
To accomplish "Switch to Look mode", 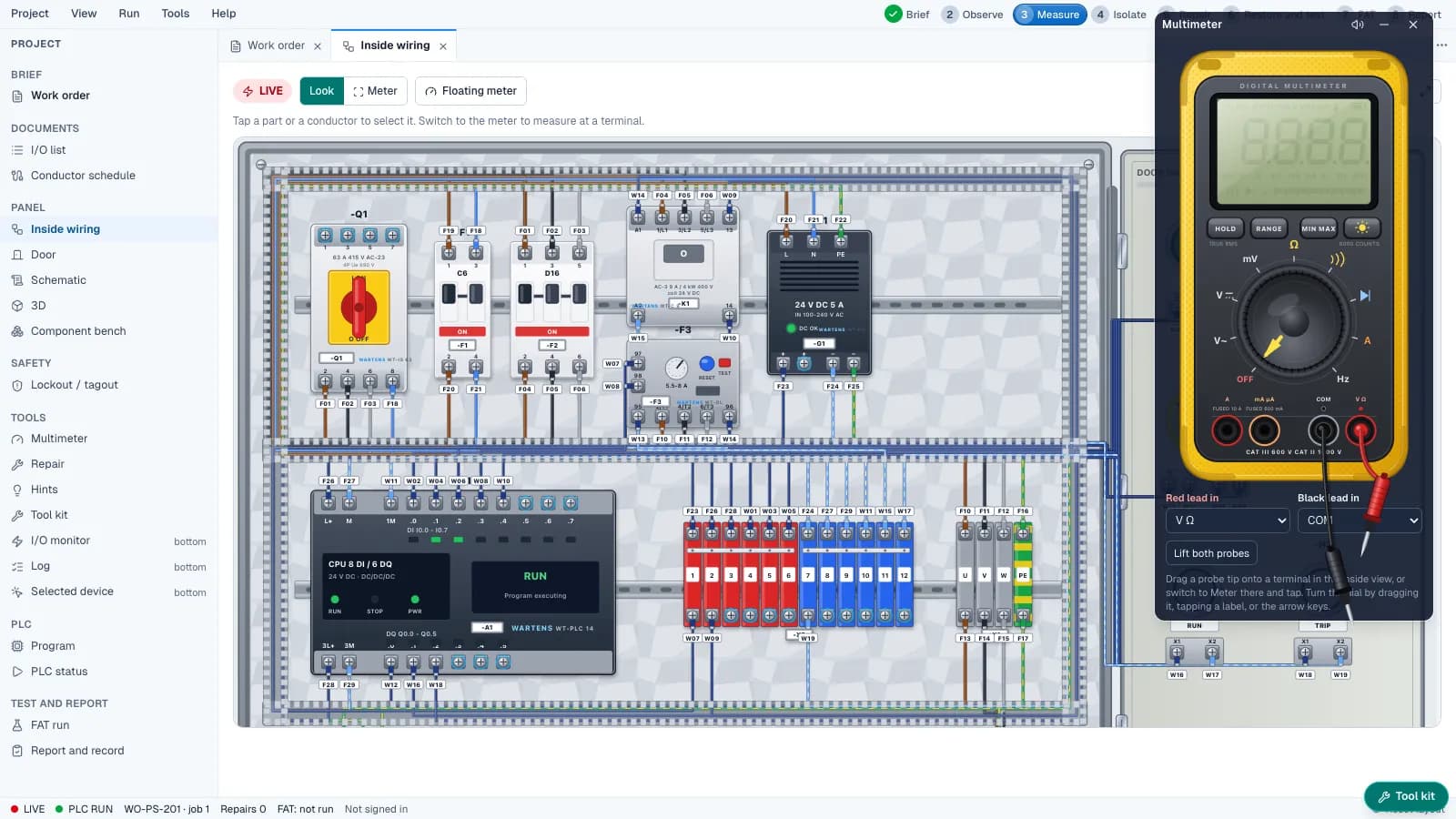I will [x=321, y=91].
